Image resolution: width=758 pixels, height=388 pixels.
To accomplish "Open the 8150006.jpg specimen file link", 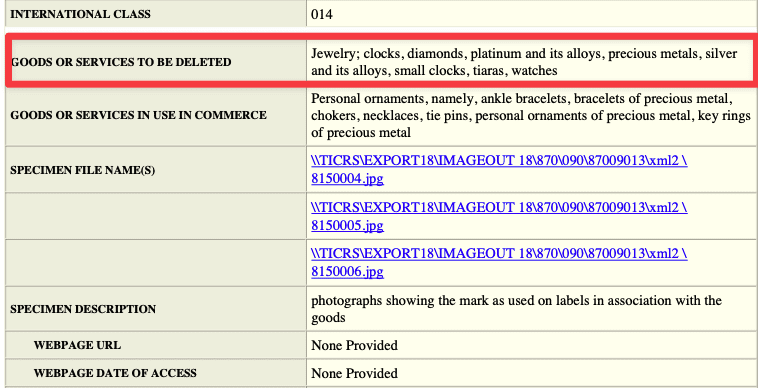I will click(x=499, y=262).
